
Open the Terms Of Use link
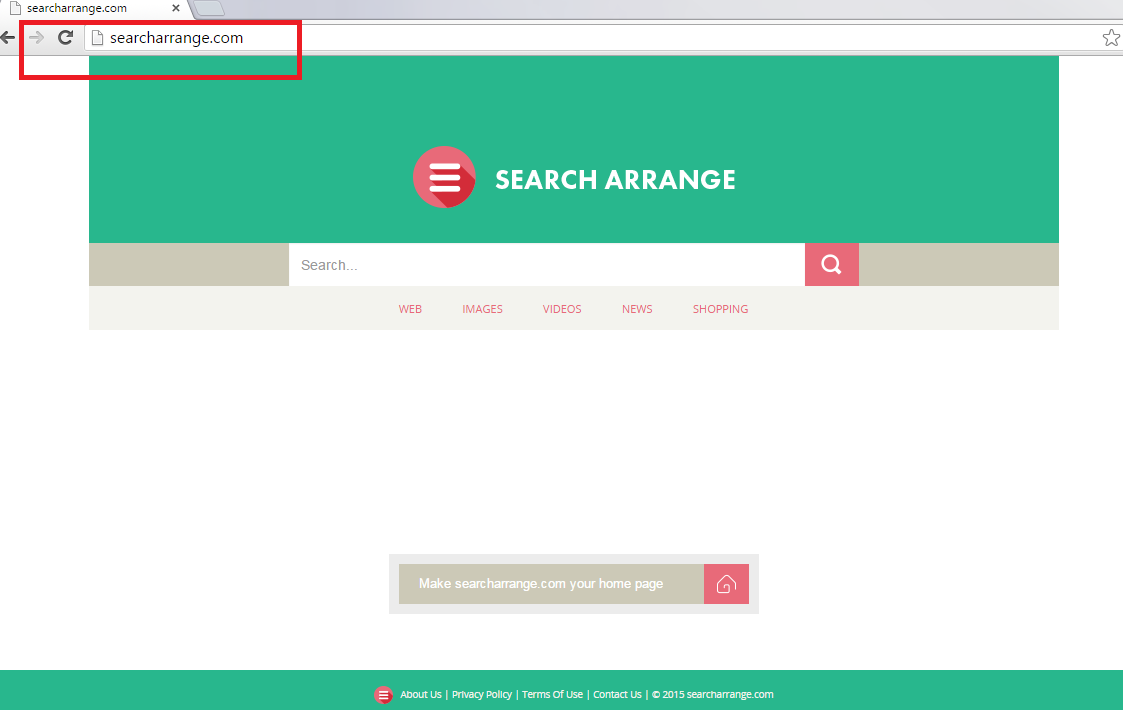[552, 694]
